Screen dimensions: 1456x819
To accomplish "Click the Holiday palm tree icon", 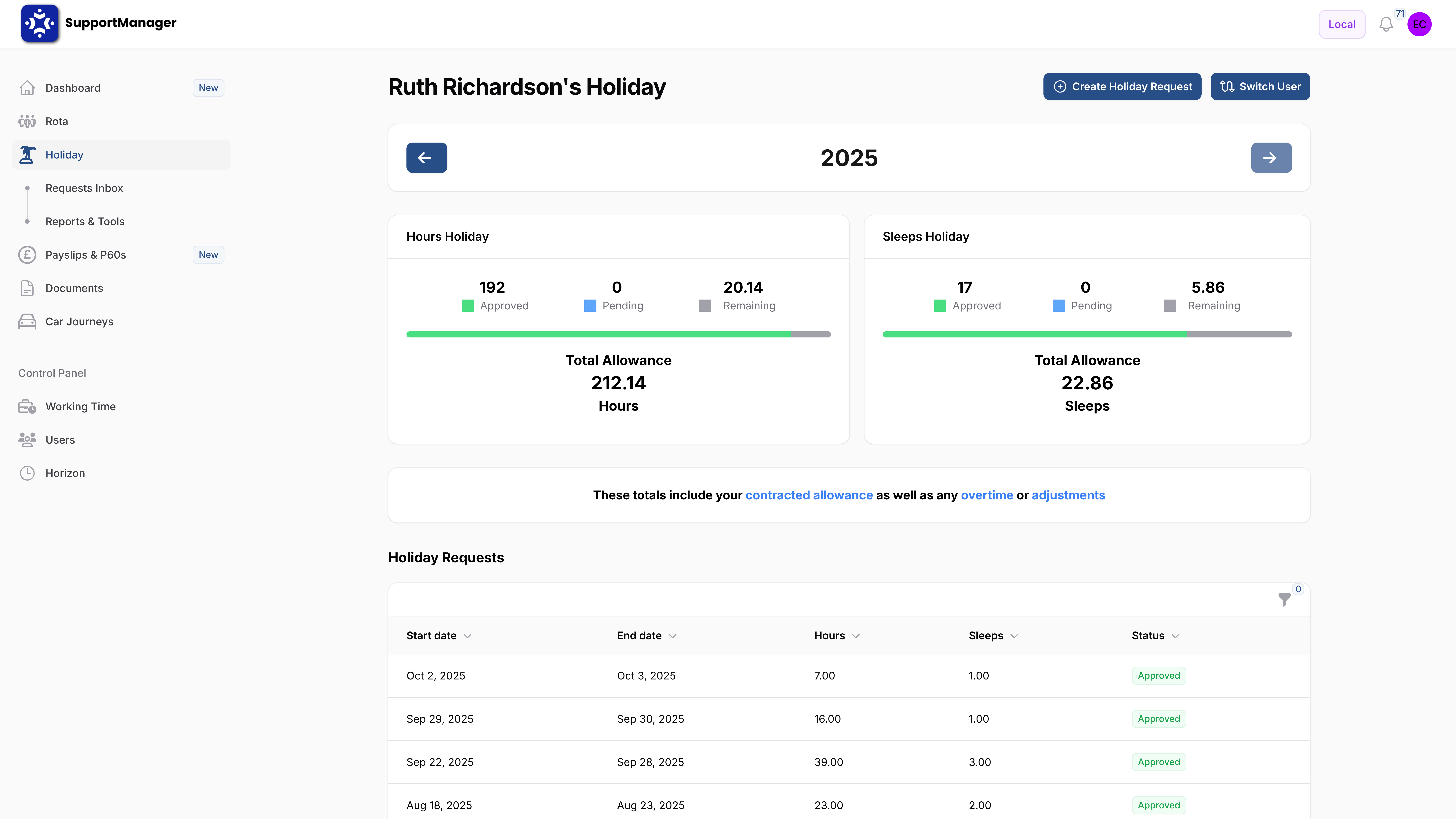I will [27, 155].
